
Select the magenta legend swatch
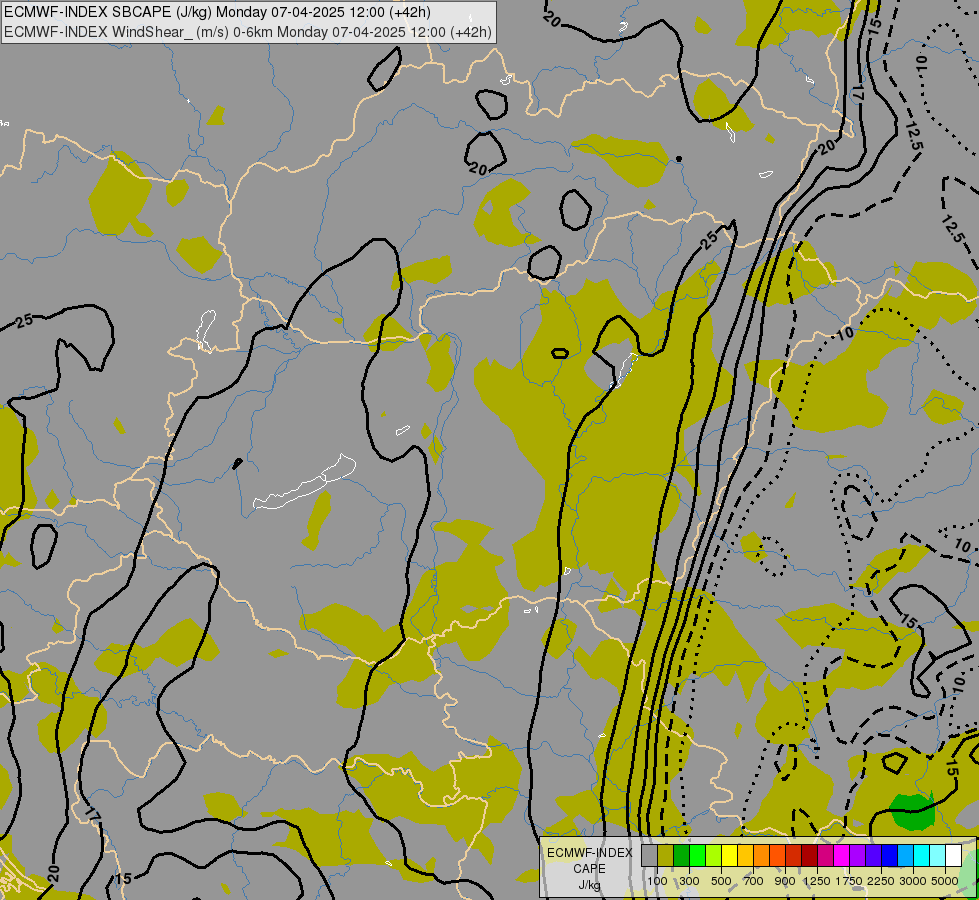point(842,855)
